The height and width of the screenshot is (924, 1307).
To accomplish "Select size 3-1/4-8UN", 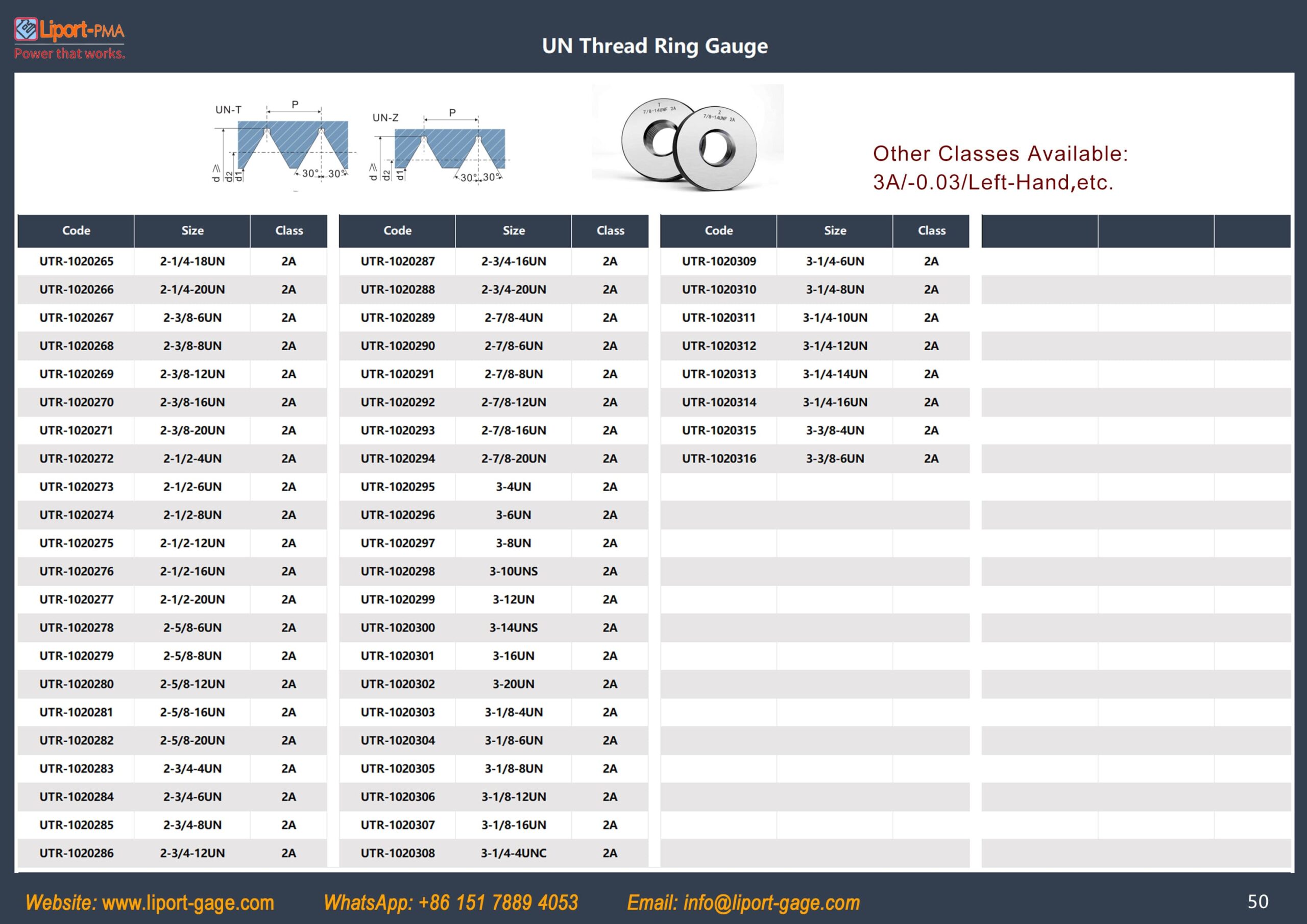I will point(835,289).
